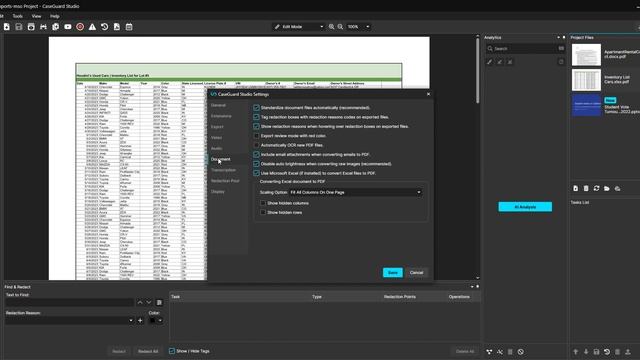Uncheck Standardize document files automatically
Viewport: 640px width, 360px height.
pyautogui.click(x=256, y=108)
